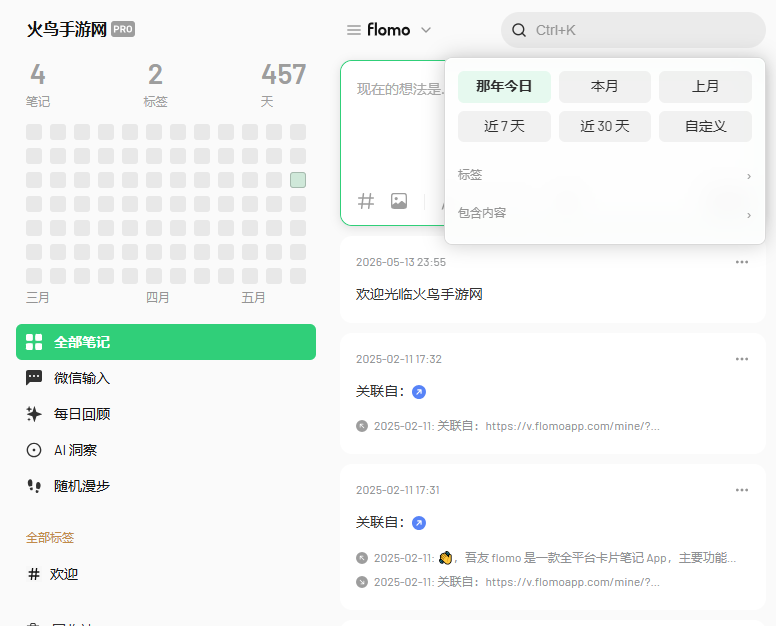Open 每日回顾 in the sidebar
Screen dimensions: 776x626
pyautogui.click(x=166, y=414)
